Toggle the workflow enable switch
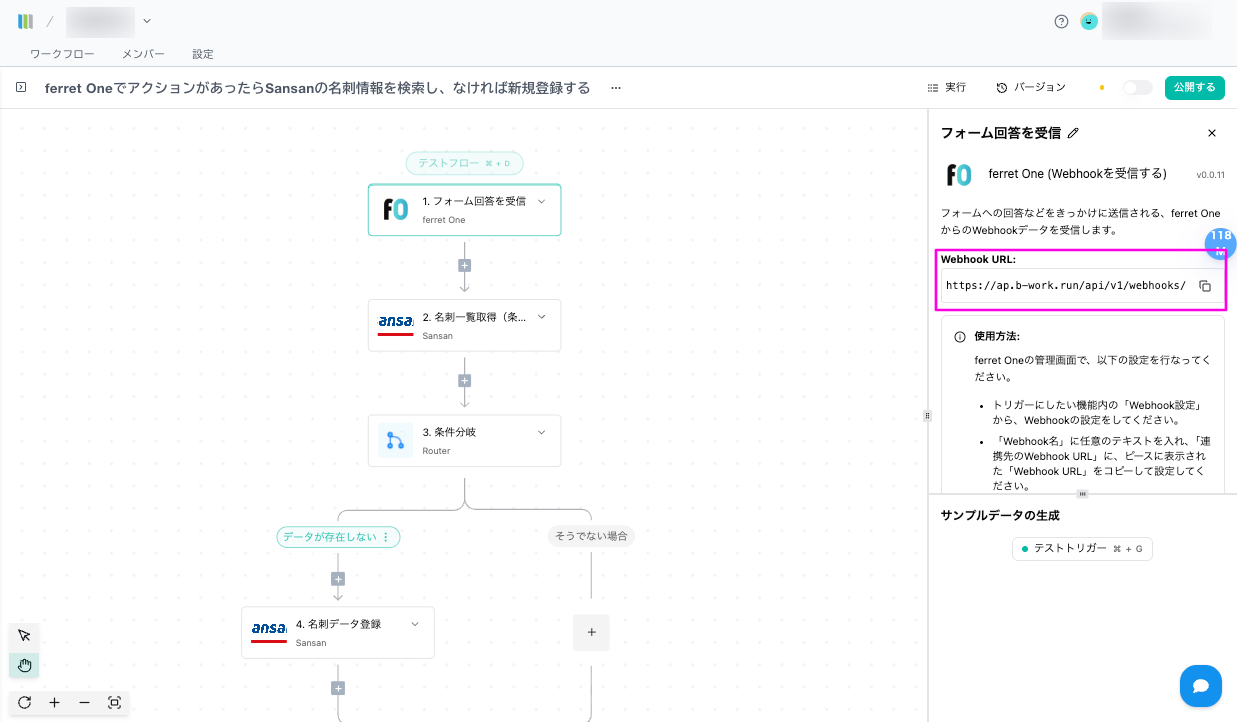The height and width of the screenshot is (722, 1237). 1137,88
